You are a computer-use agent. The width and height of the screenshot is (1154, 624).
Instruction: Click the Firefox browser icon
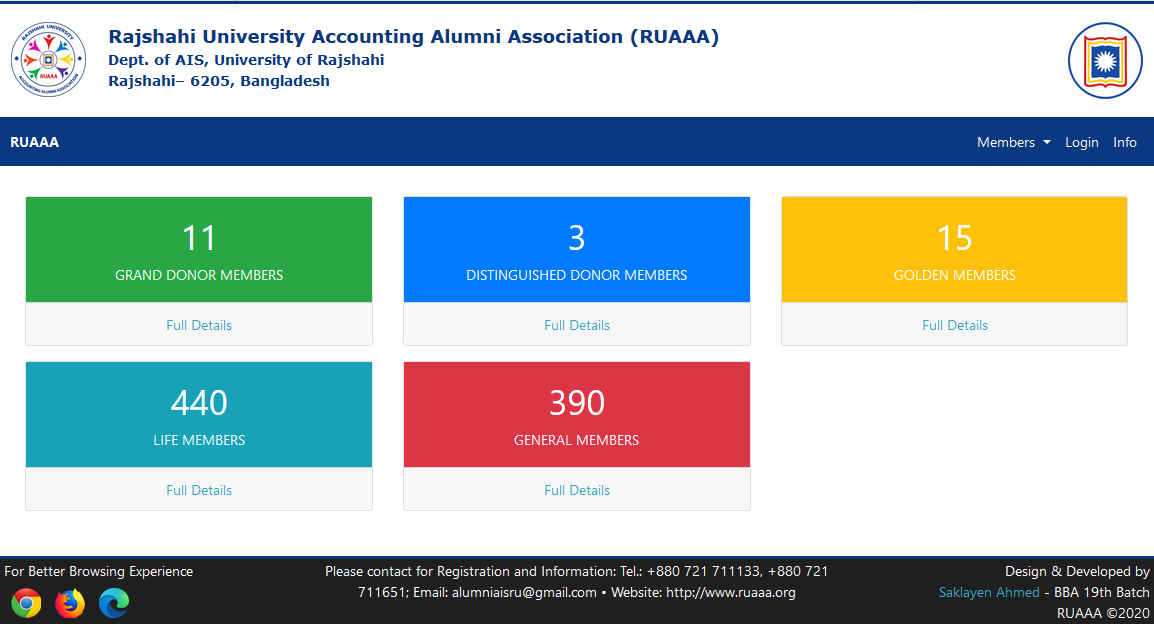tap(70, 603)
